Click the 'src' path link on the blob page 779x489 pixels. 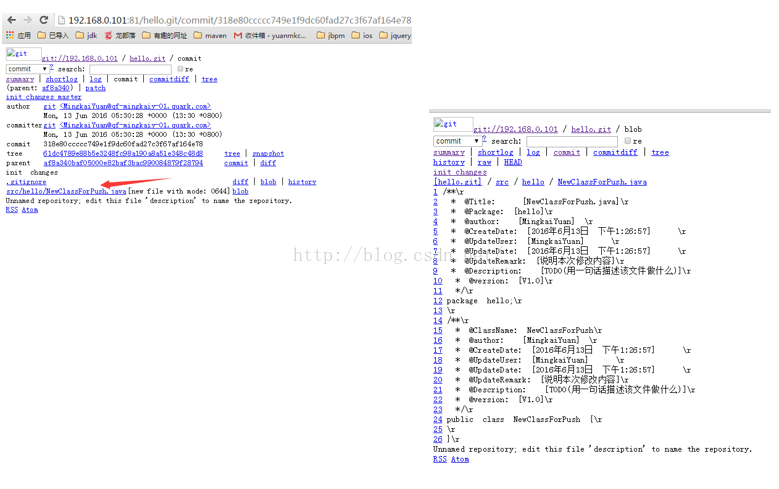click(502, 182)
